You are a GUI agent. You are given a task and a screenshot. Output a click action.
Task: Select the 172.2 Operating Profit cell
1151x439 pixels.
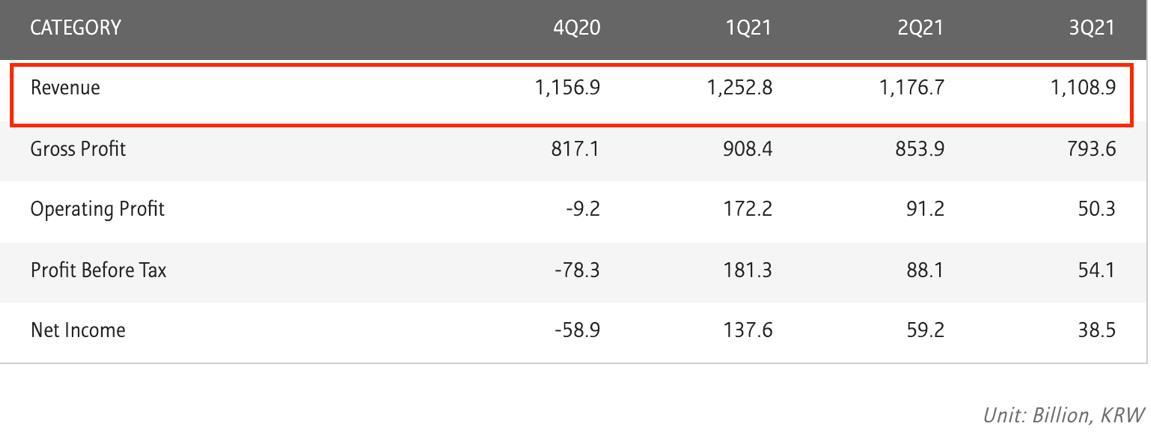pos(748,209)
